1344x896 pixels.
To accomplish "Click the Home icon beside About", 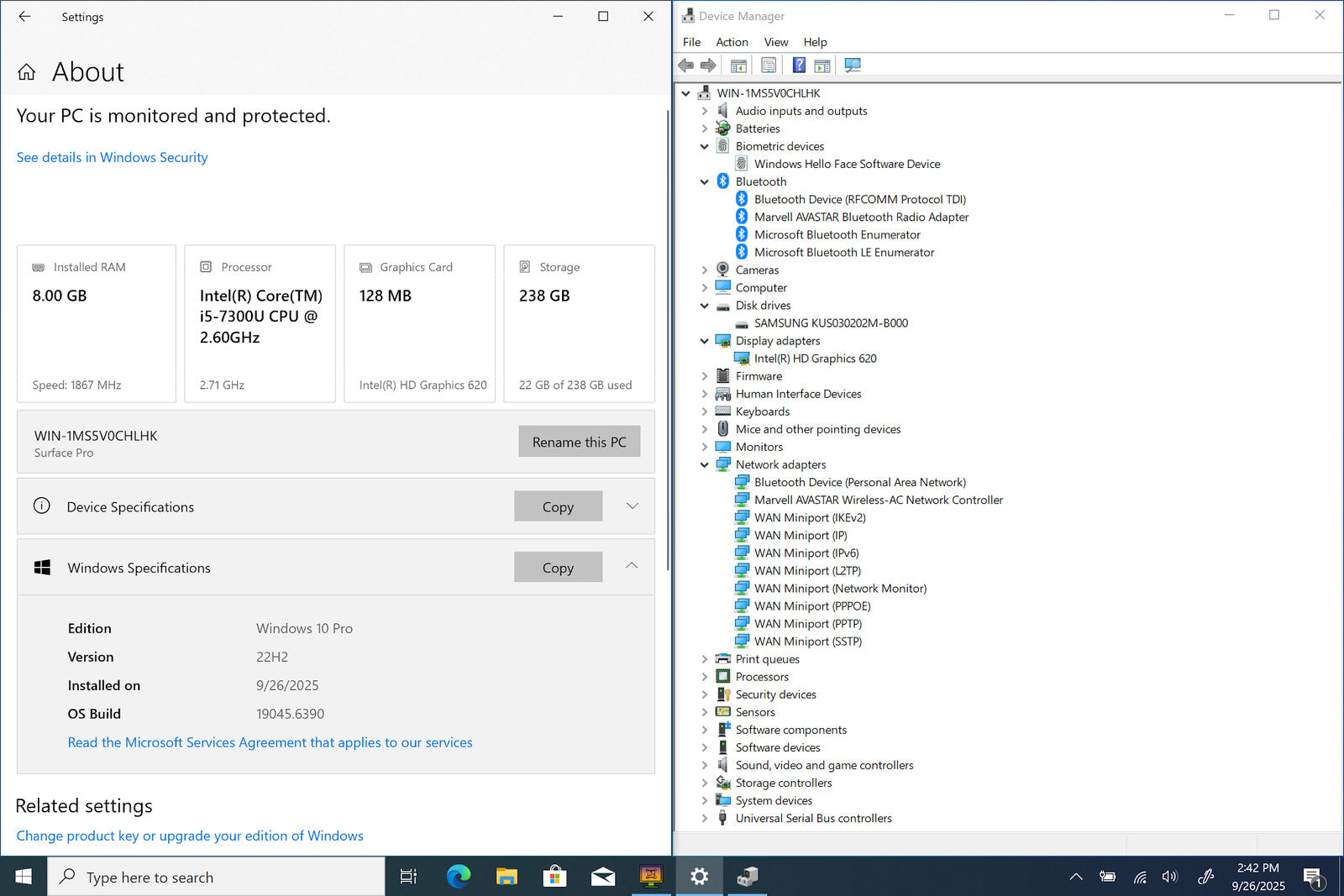I will tap(27, 72).
